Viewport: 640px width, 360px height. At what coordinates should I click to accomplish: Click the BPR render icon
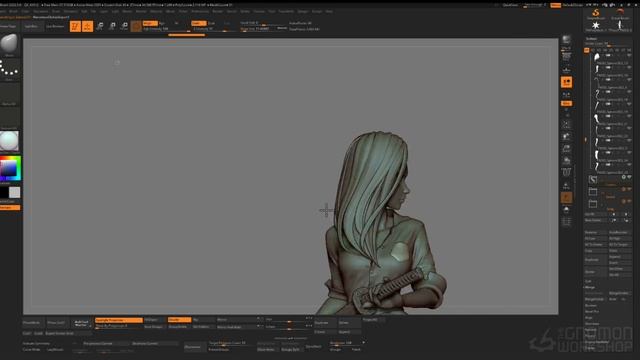click(566, 40)
